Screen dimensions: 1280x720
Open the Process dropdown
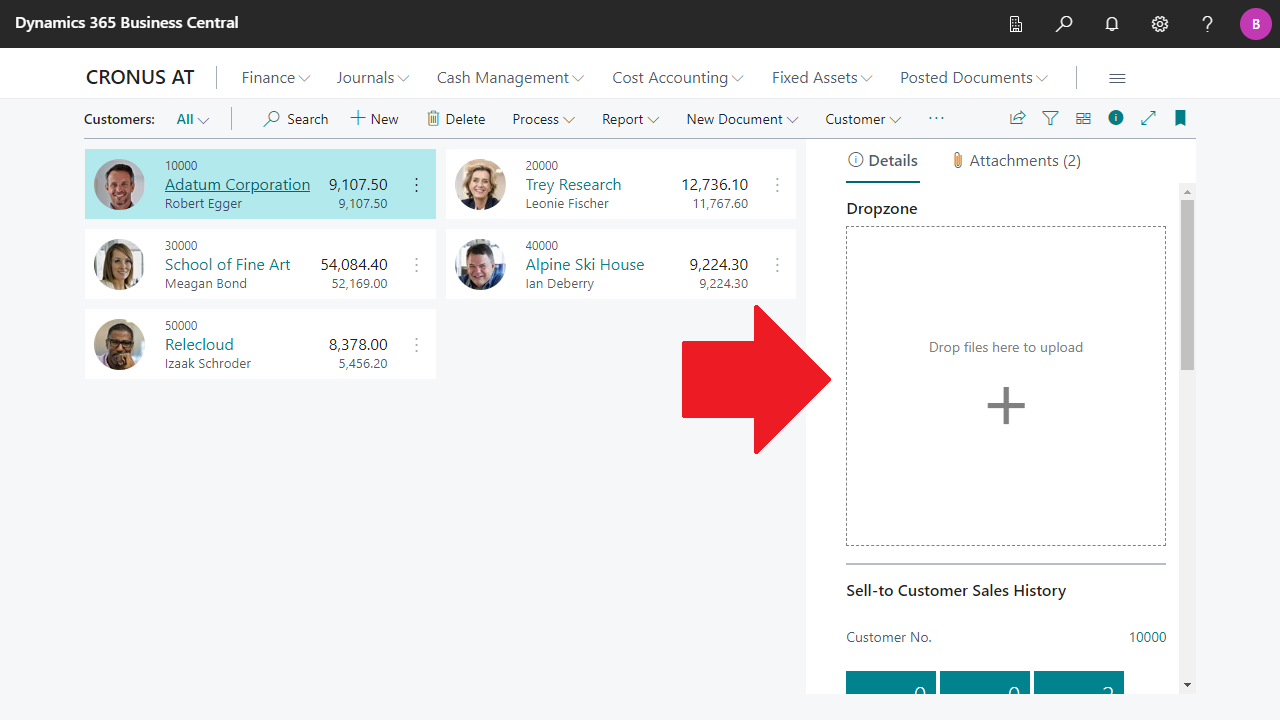(543, 119)
